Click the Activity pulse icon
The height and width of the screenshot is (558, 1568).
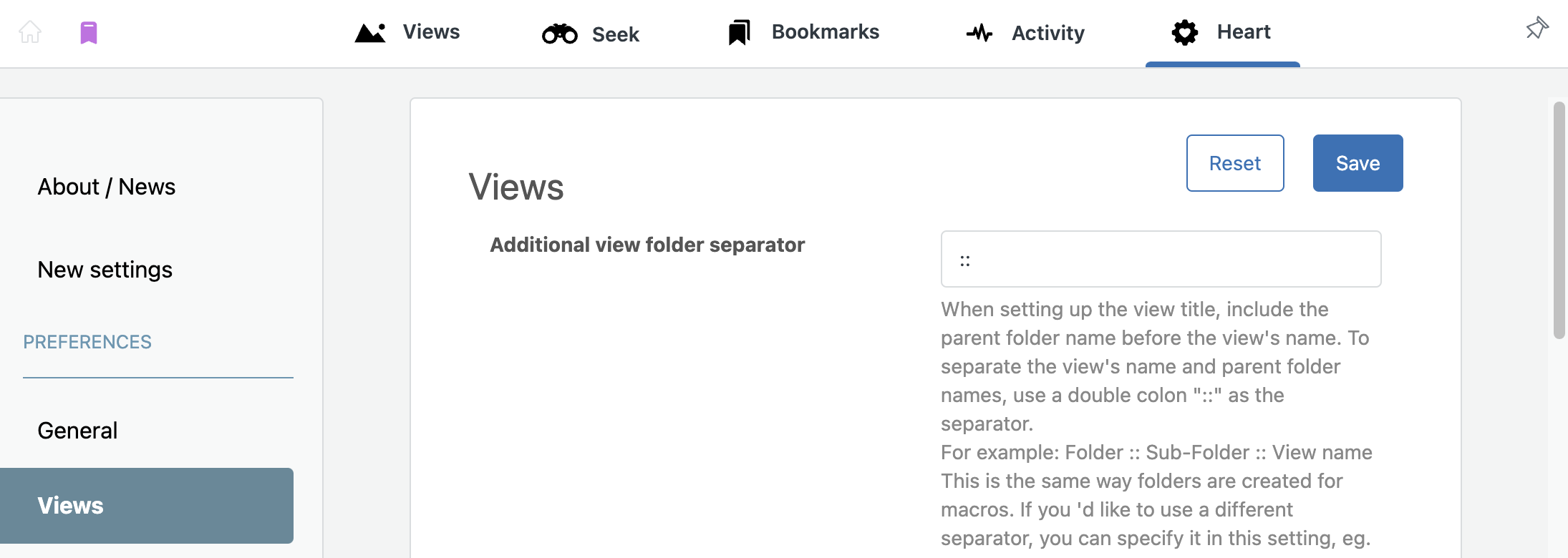(x=979, y=33)
